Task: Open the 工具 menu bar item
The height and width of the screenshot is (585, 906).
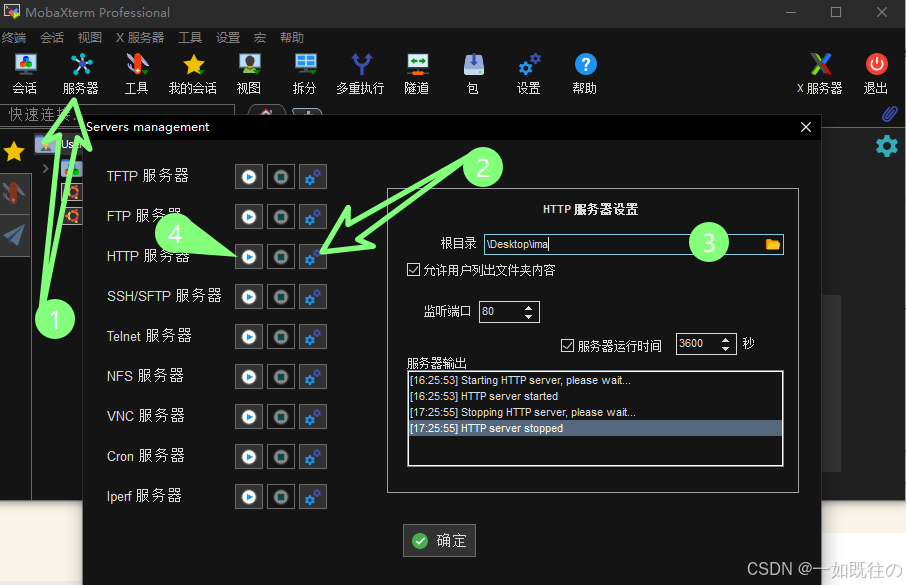Action: pyautogui.click(x=190, y=38)
